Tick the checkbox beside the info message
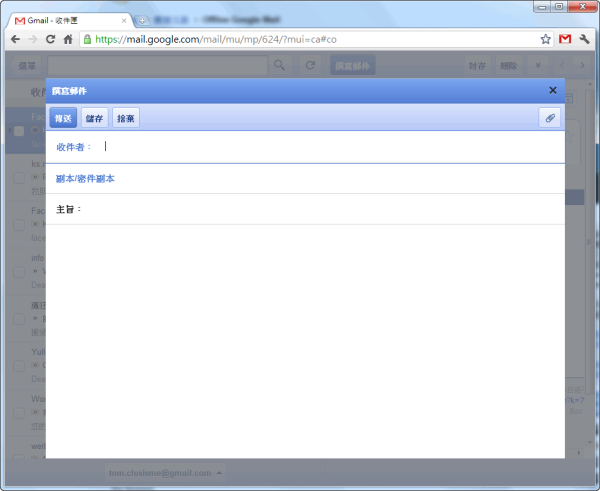 point(19,272)
